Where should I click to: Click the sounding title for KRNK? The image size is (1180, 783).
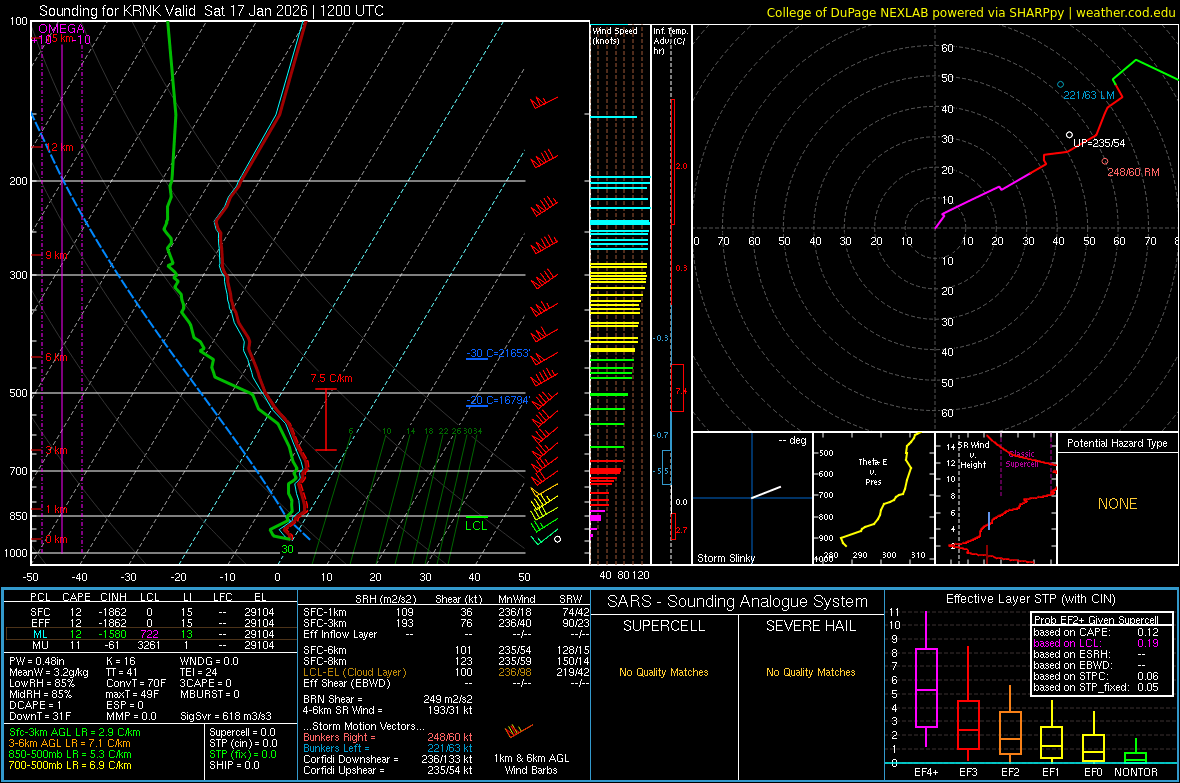pos(211,11)
